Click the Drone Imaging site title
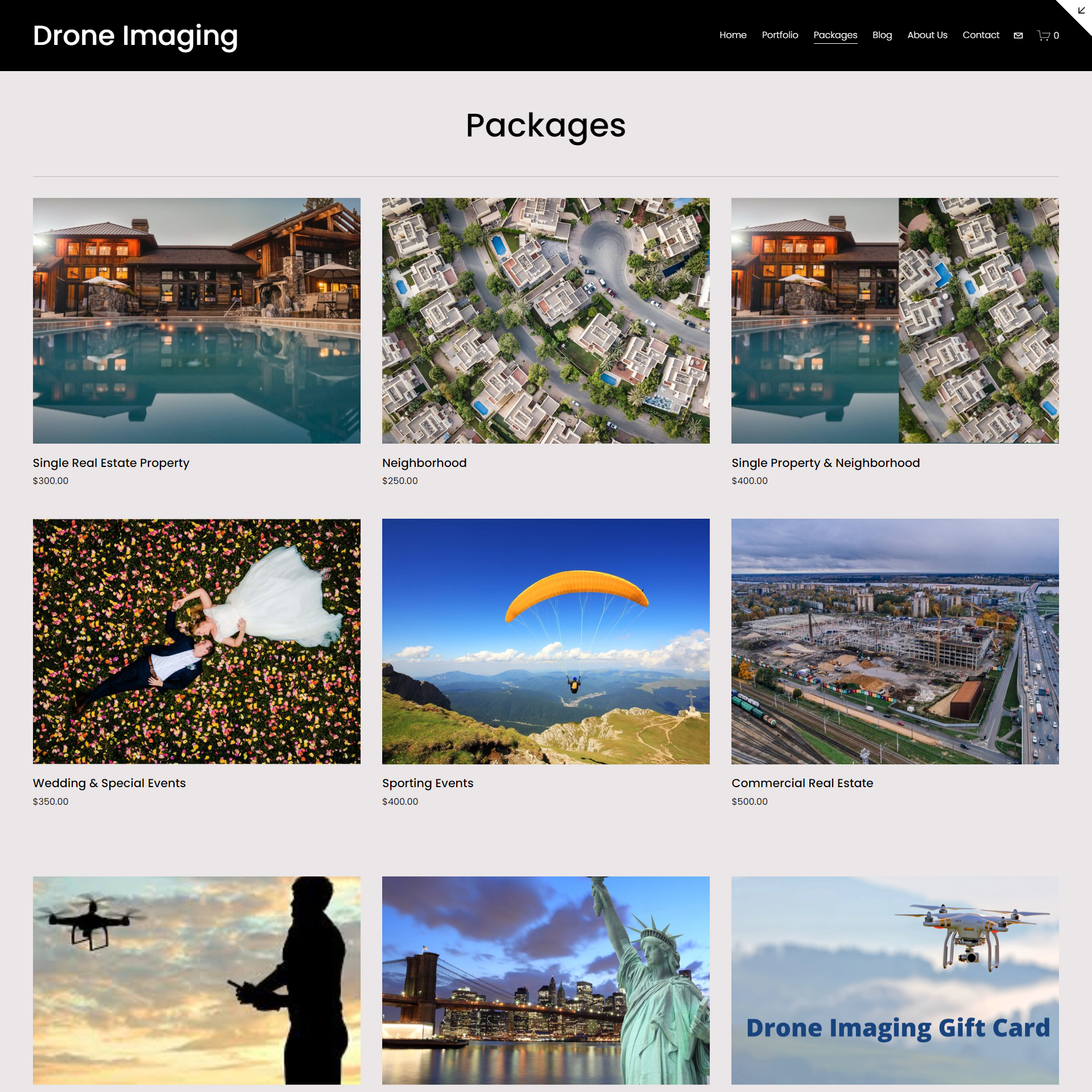This screenshot has height=1092, width=1092. pyautogui.click(x=135, y=36)
